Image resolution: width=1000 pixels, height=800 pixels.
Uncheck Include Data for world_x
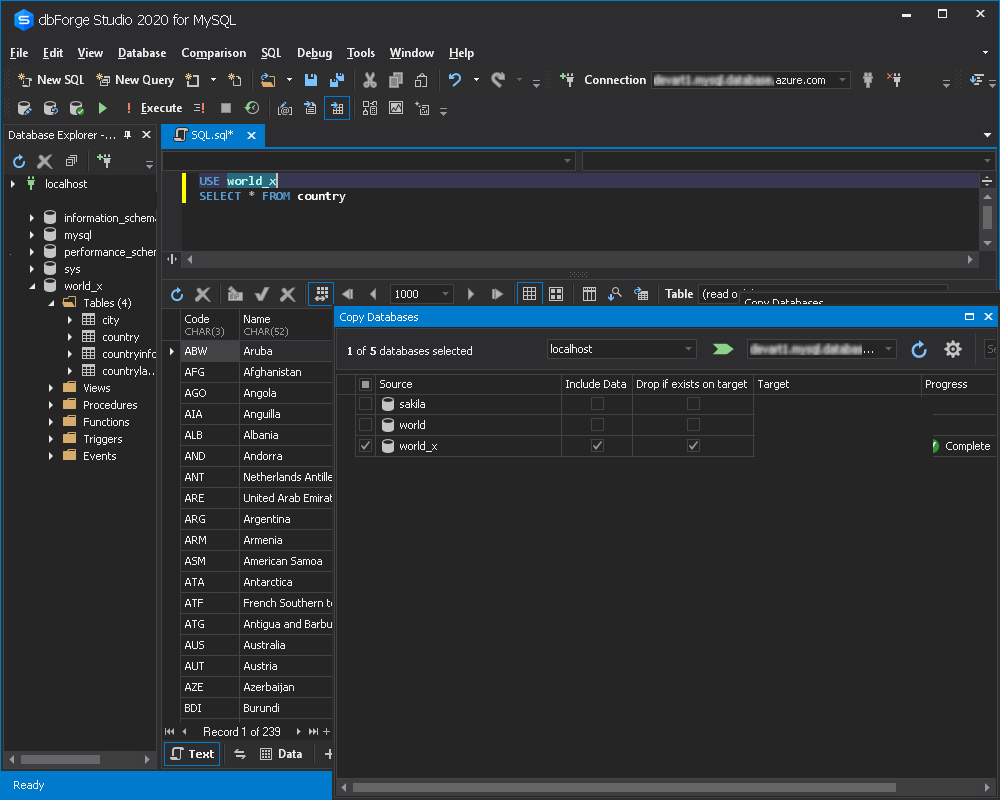tap(597, 445)
